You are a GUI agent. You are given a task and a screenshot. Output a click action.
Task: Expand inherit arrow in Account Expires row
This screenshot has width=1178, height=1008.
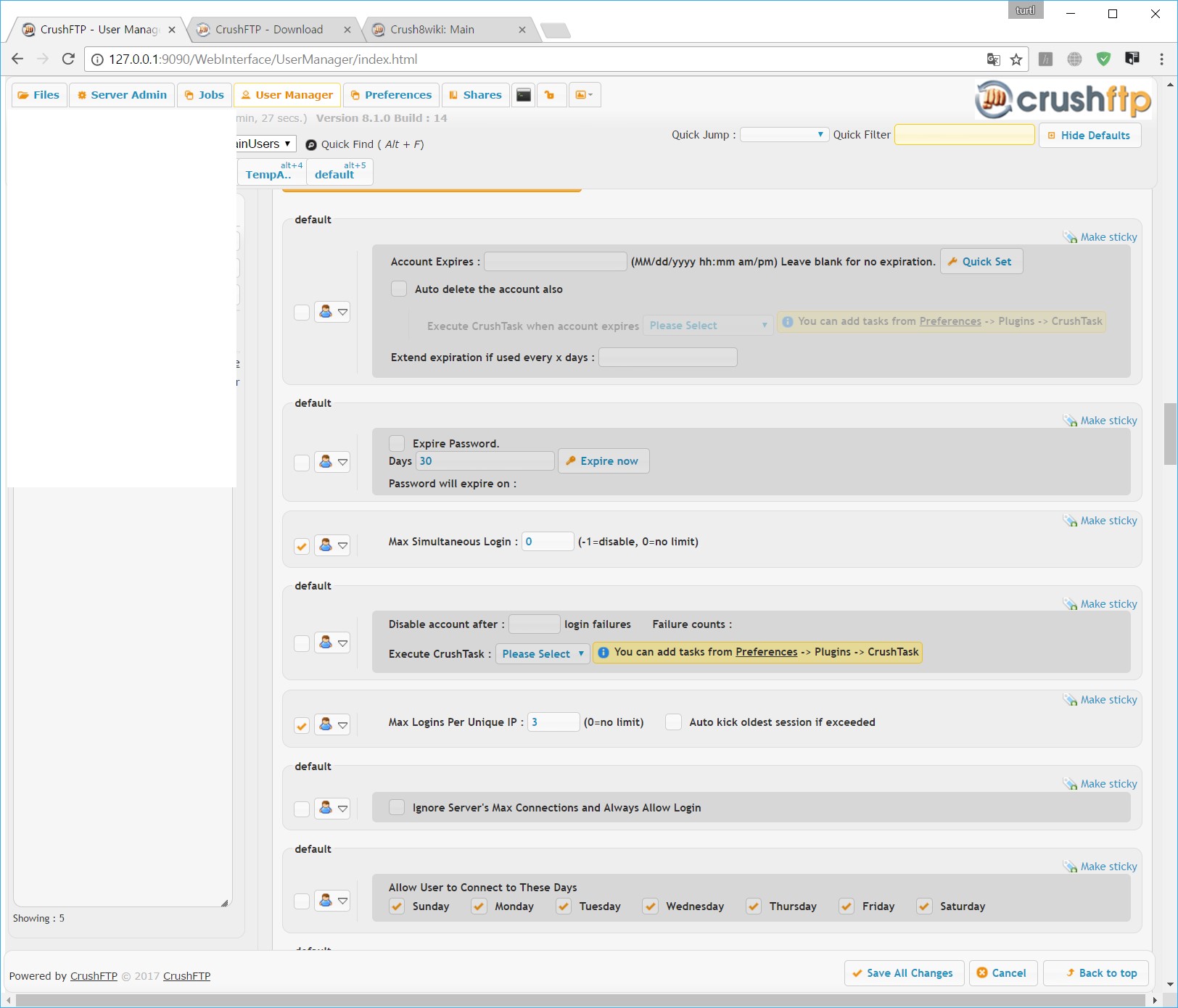click(x=342, y=313)
